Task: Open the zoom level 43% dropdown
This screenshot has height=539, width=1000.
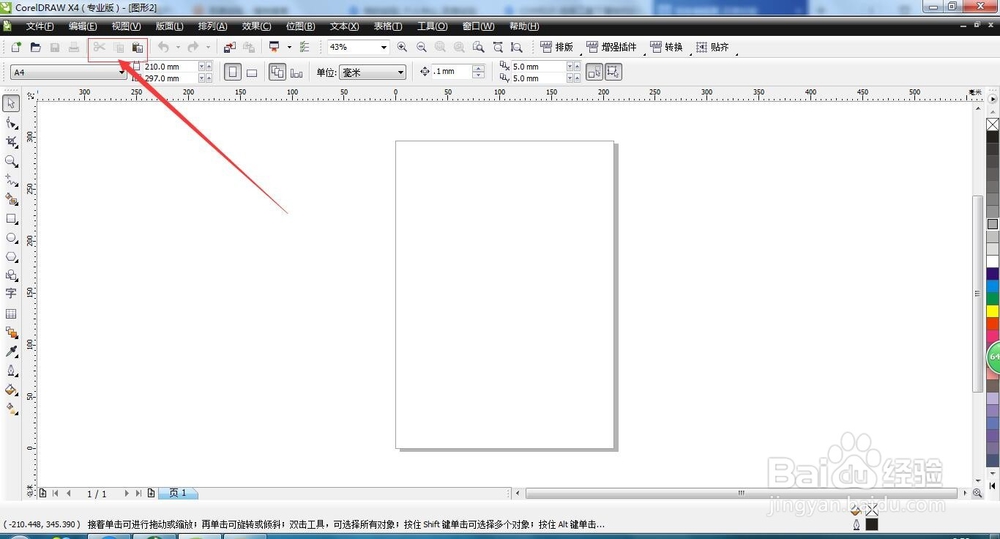Action: pos(384,47)
